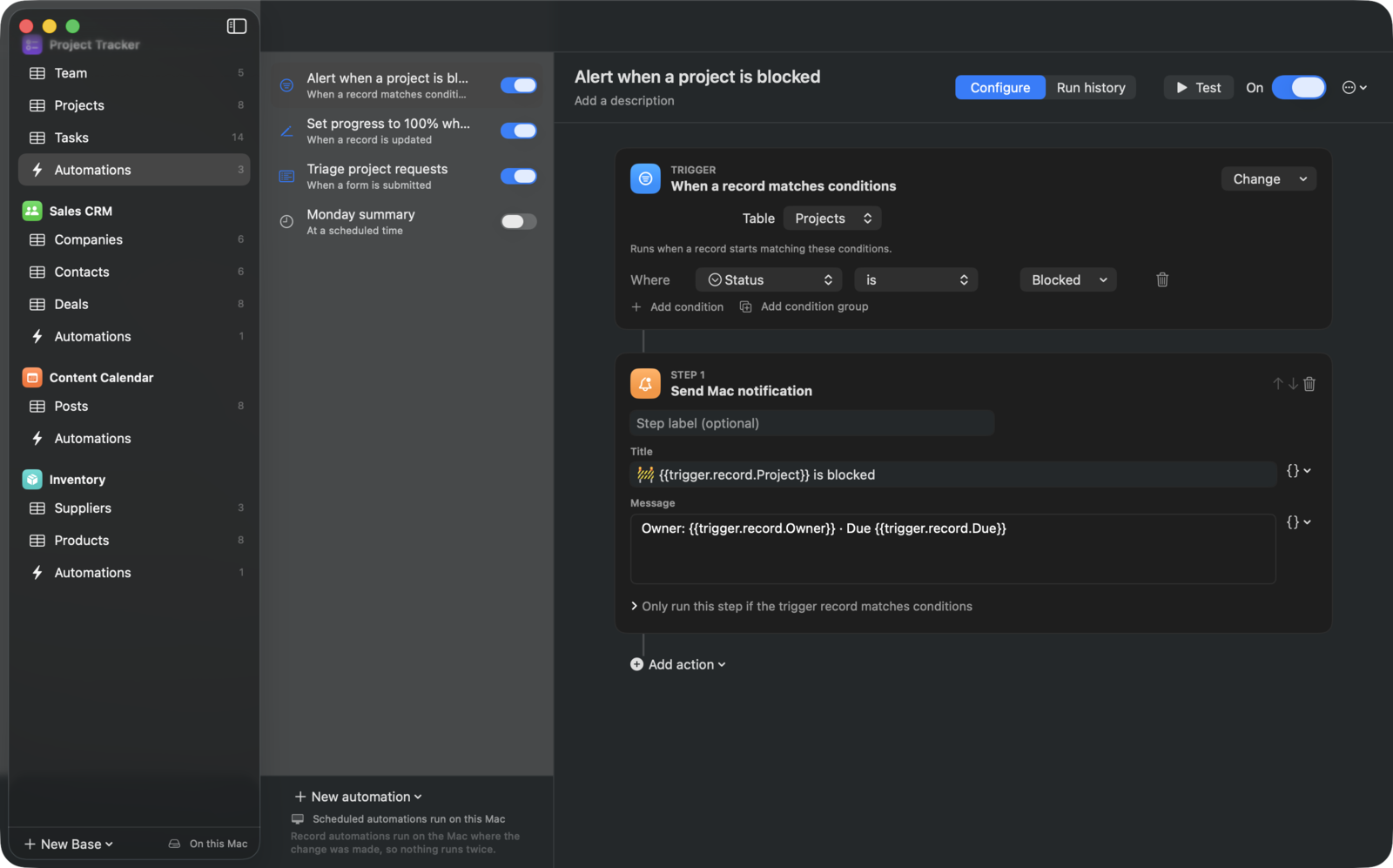This screenshot has height=868, width=1393.
Task: Click the Add condition group icon
Action: 746,306
